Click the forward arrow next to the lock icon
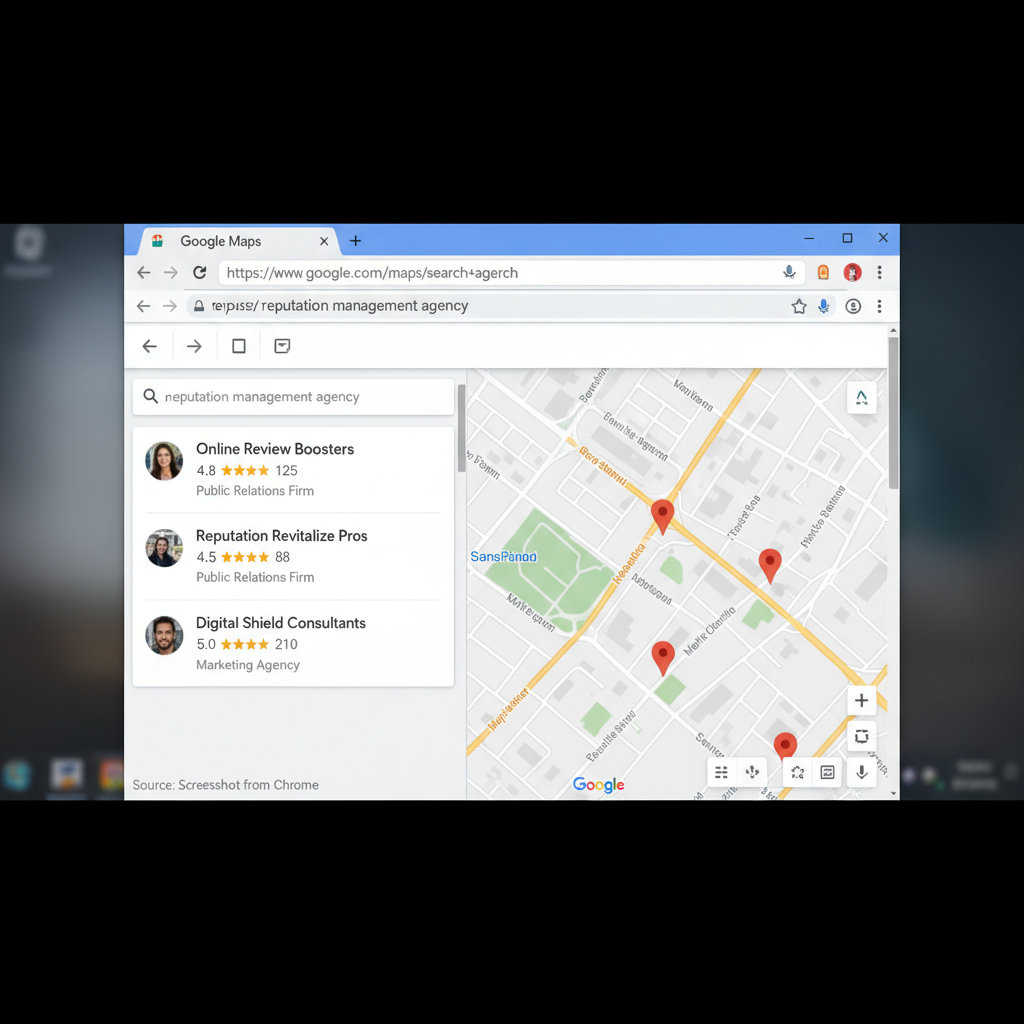Viewport: 1024px width, 1024px height. [x=170, y=306]
